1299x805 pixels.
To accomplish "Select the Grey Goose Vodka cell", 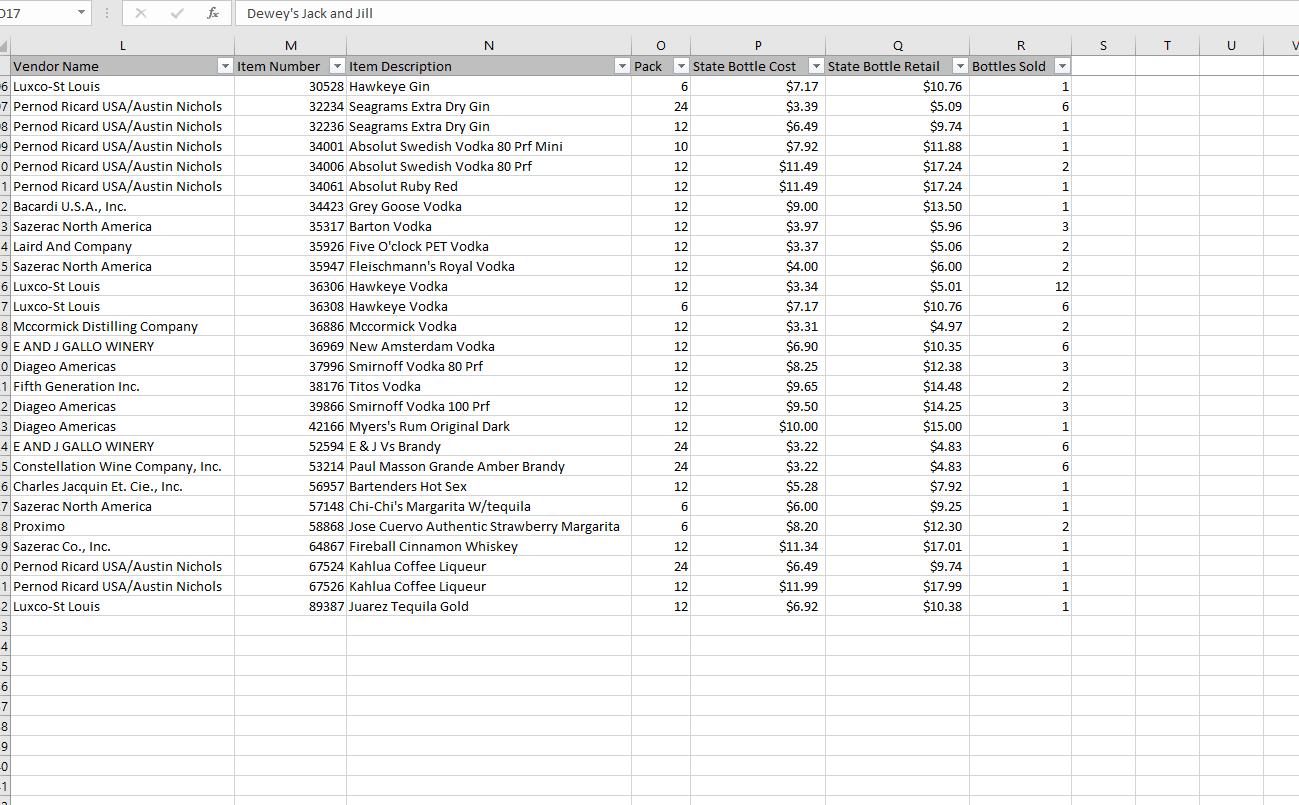I will pos(489,206).
